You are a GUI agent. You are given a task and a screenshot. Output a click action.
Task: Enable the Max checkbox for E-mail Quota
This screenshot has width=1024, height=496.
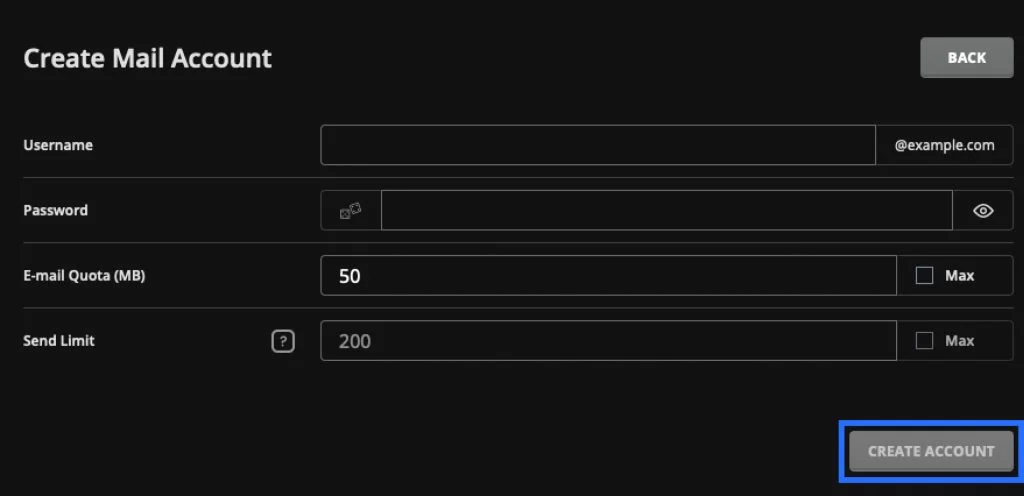pyautogui.click(x=924, y=276)
